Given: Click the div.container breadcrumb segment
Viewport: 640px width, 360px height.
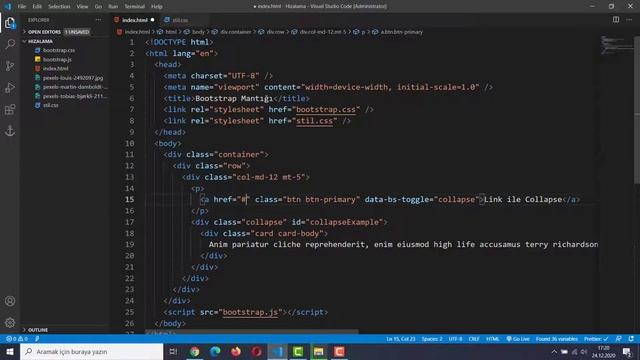Looking at the screenshot, I should pyautogui.click(x=236, y=32).
